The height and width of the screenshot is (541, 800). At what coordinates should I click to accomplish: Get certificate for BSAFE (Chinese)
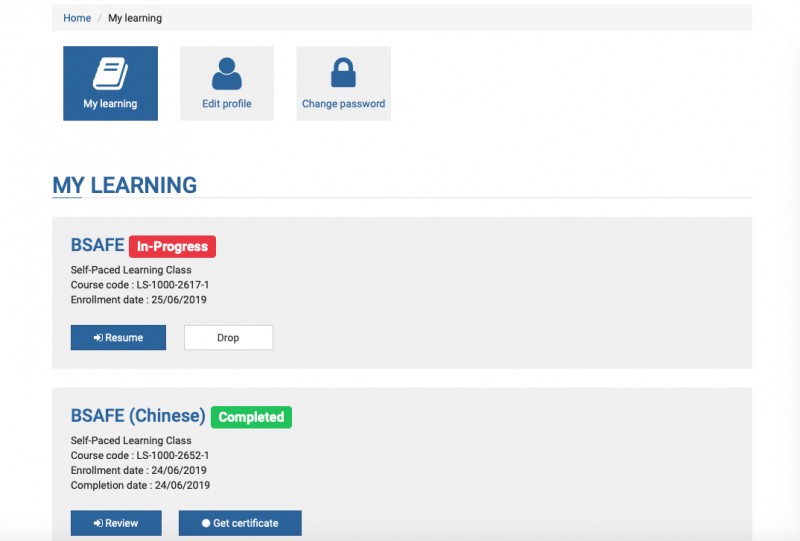click(240, 523)
